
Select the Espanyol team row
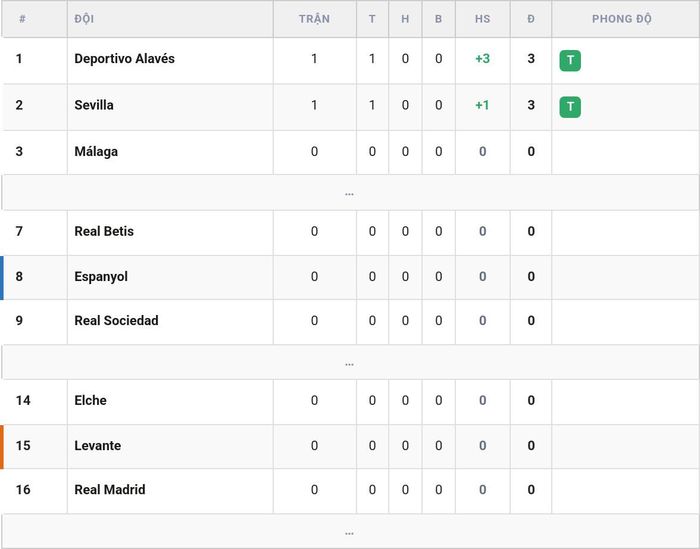350,277
